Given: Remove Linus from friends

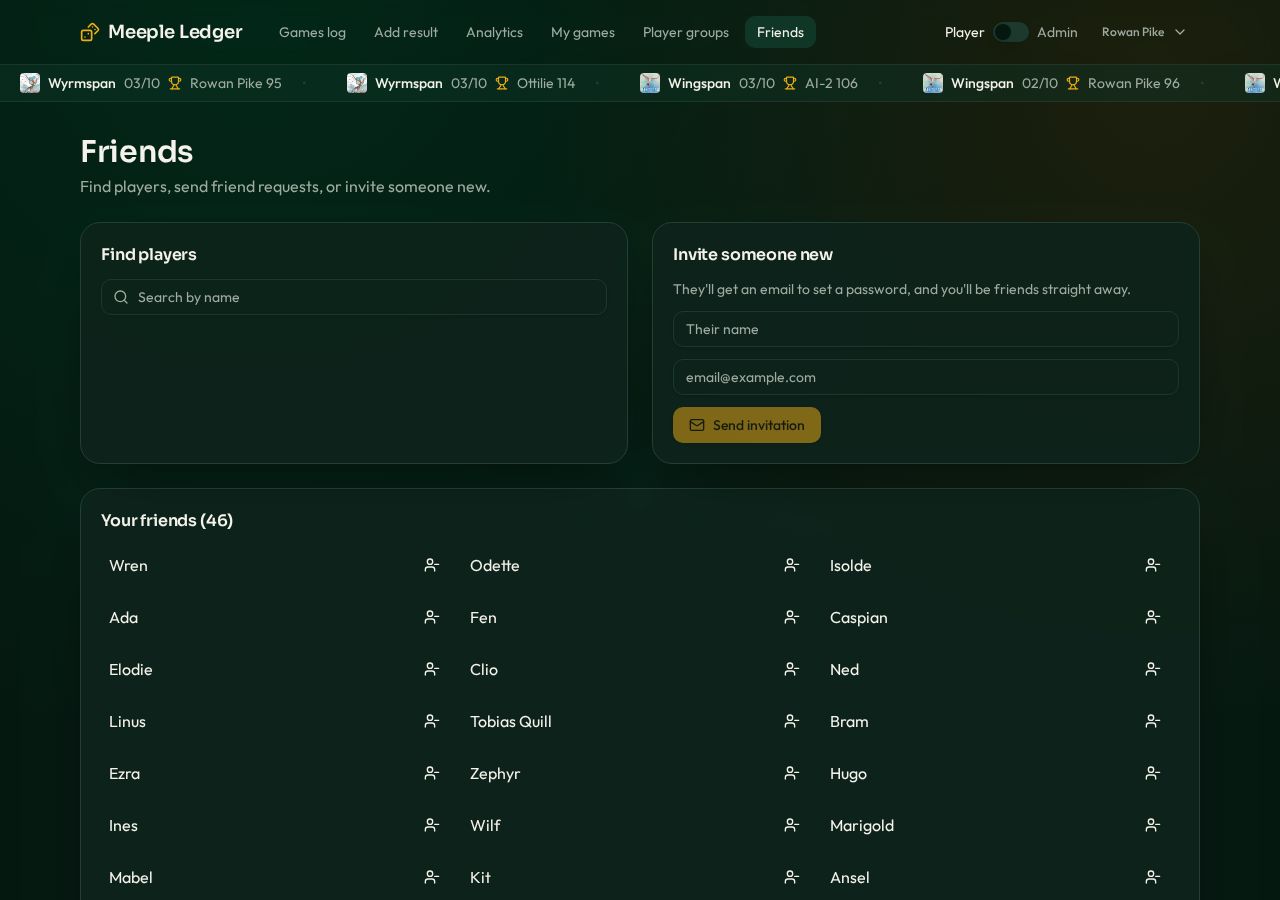Looking at the screenshot, I should (432, 721).
